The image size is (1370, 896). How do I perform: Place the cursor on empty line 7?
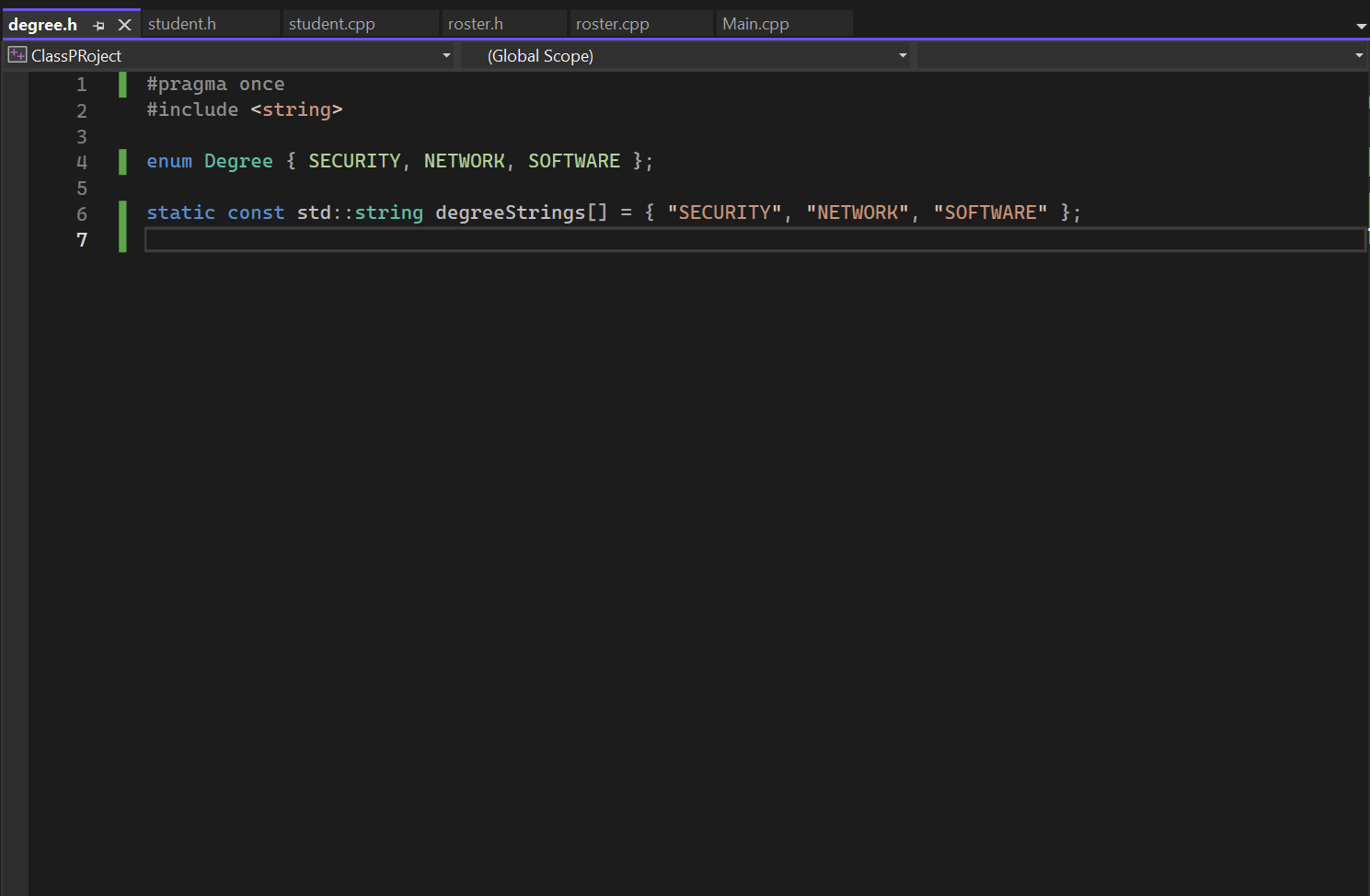(276, 239)
